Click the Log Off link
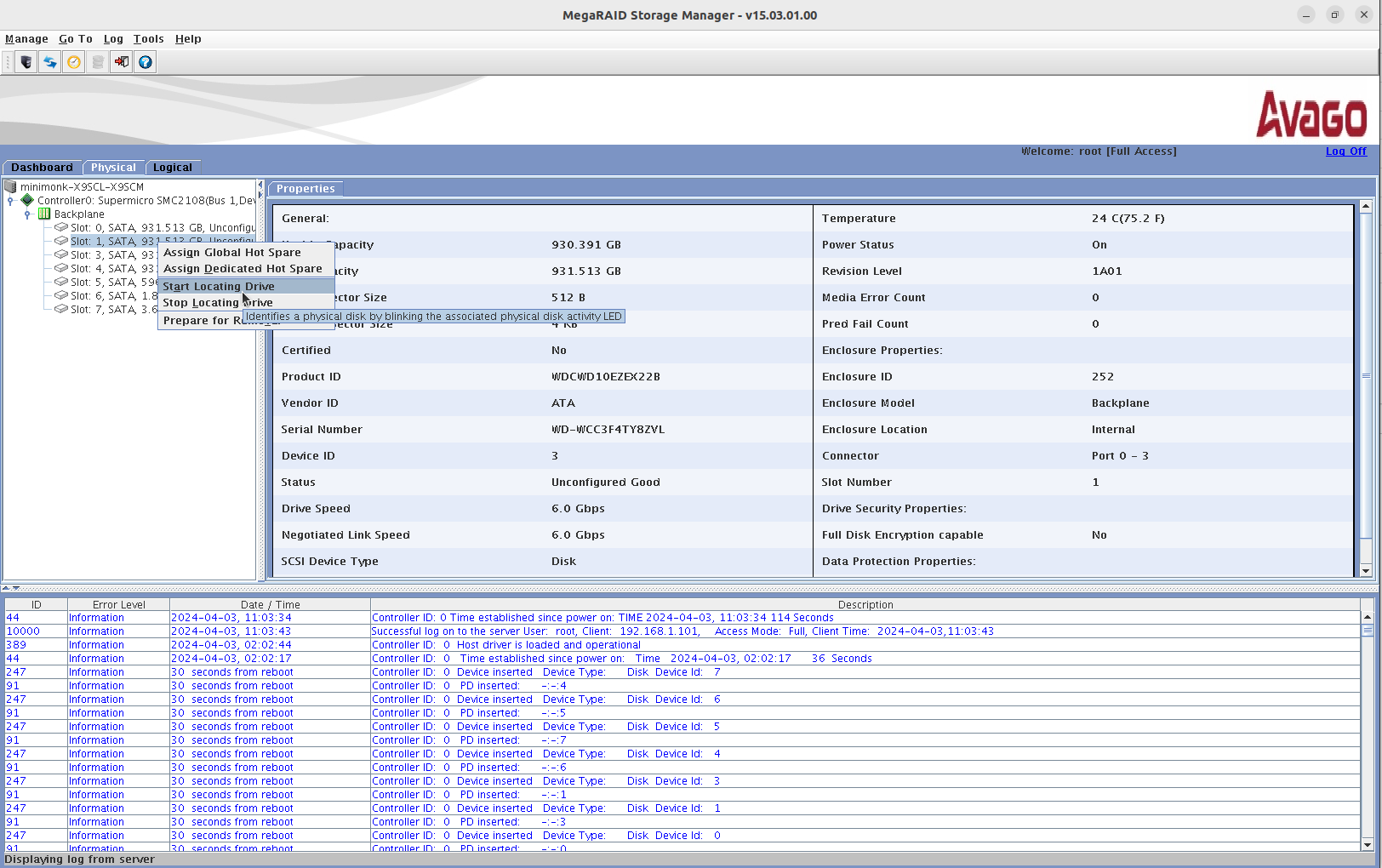 click(x=1346, y=151)
